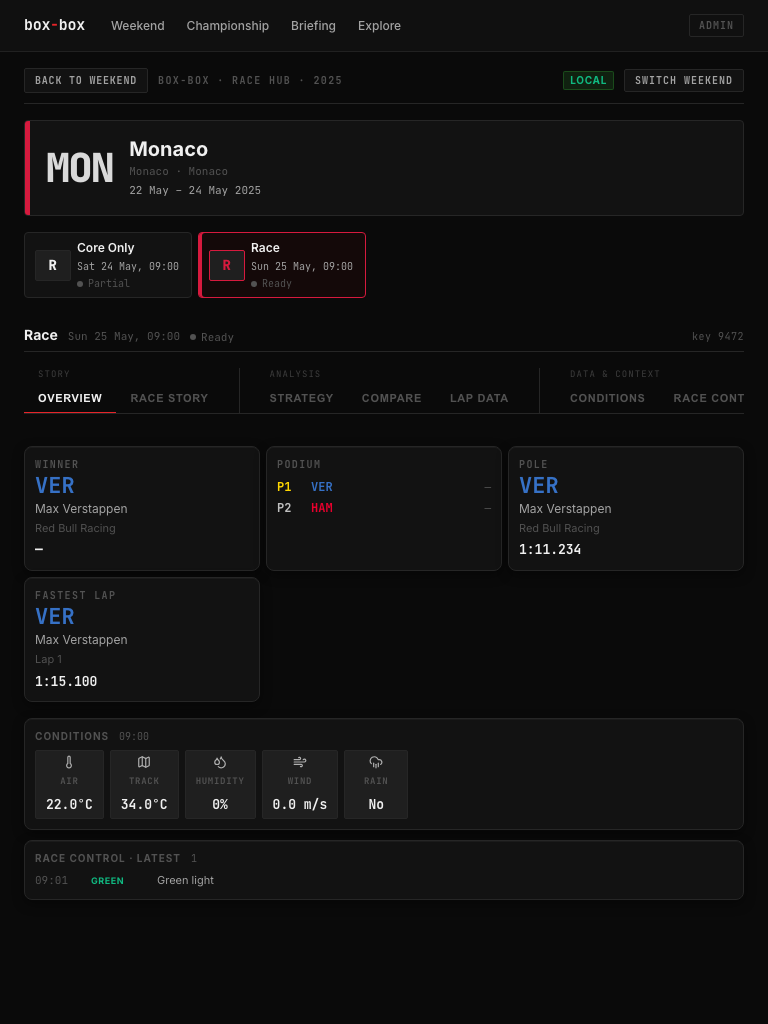
Task: Open the Strategy analysis tab
Action: (302, 398)
